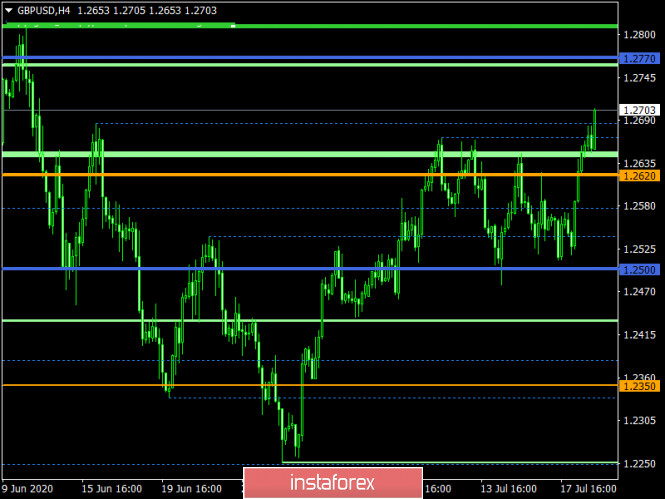This screenshot has width=665, height=499.
Task: Click the 9 Jun 2020 date label
Action: (29, 490)
